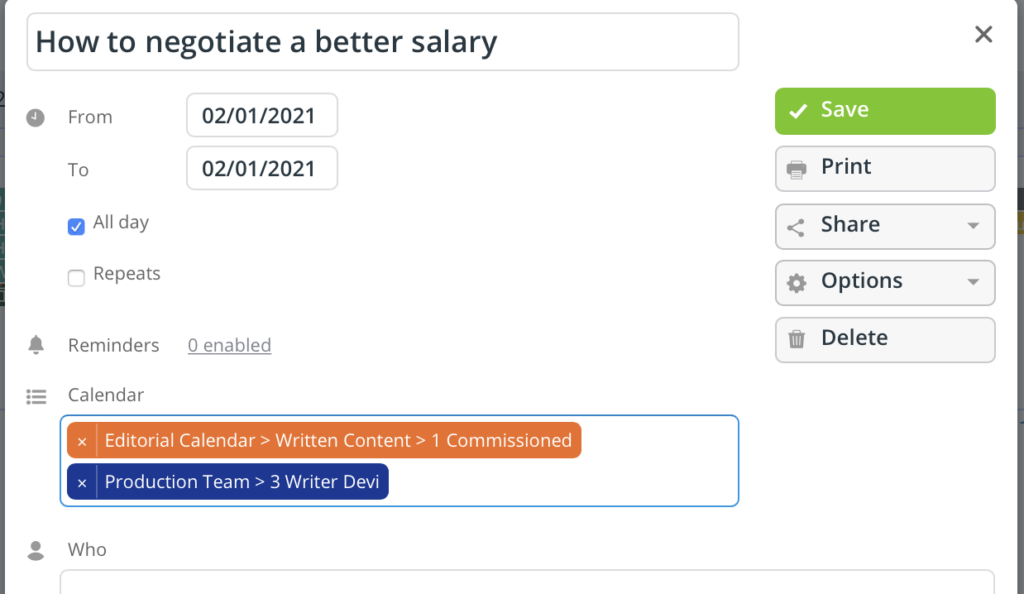Viewport: 1024px width, 594px height.
Task: Click the From date field
Action: [261, 115]
